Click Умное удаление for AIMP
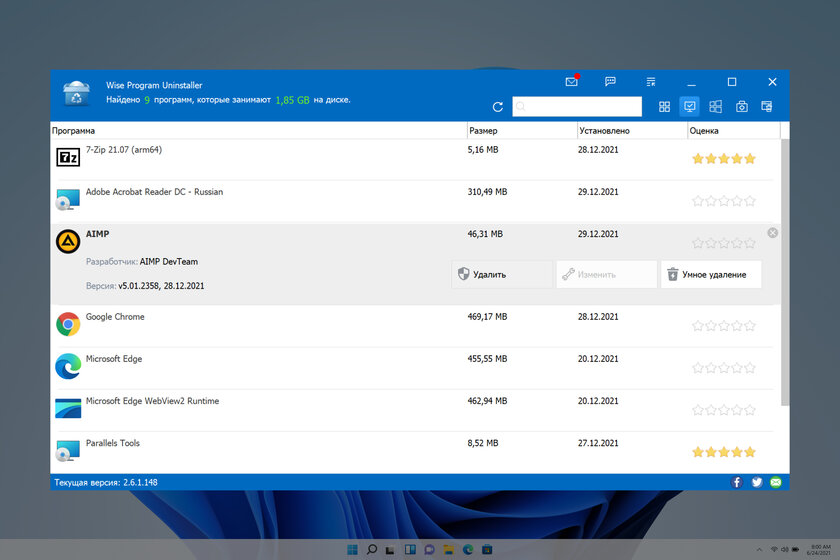 [x=711, y=274]
